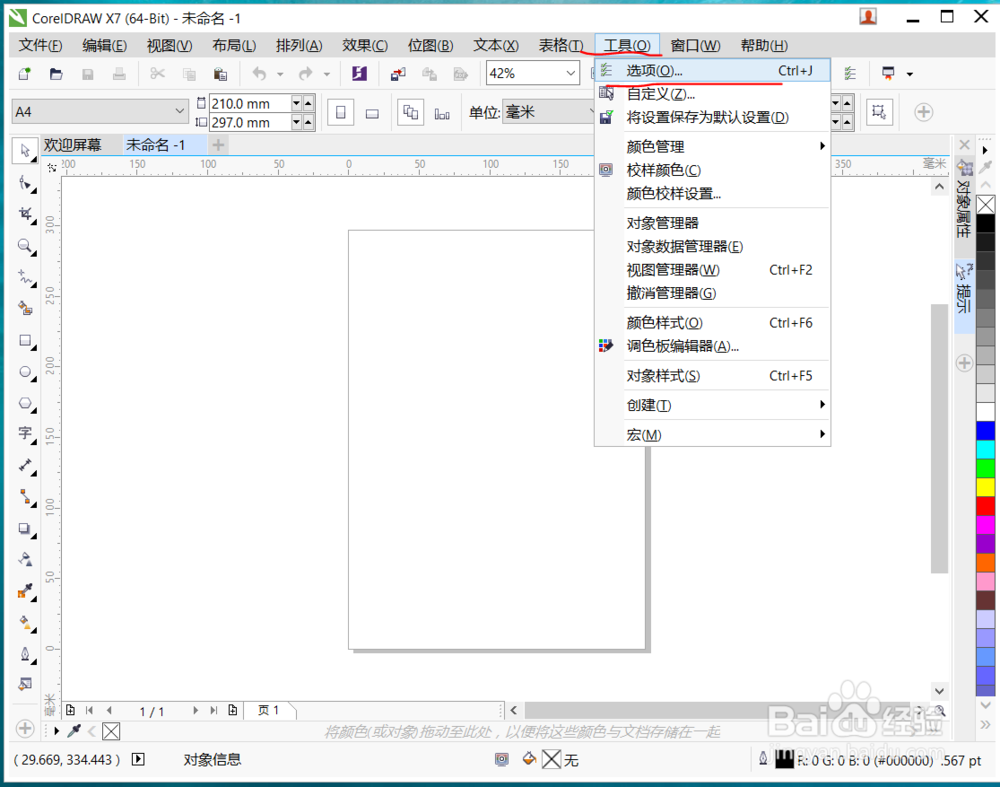Image resolution: width=1000 pixels, height=787 pixels.
Task: Select the Drop Shadow tool
Action: [25, 529]
